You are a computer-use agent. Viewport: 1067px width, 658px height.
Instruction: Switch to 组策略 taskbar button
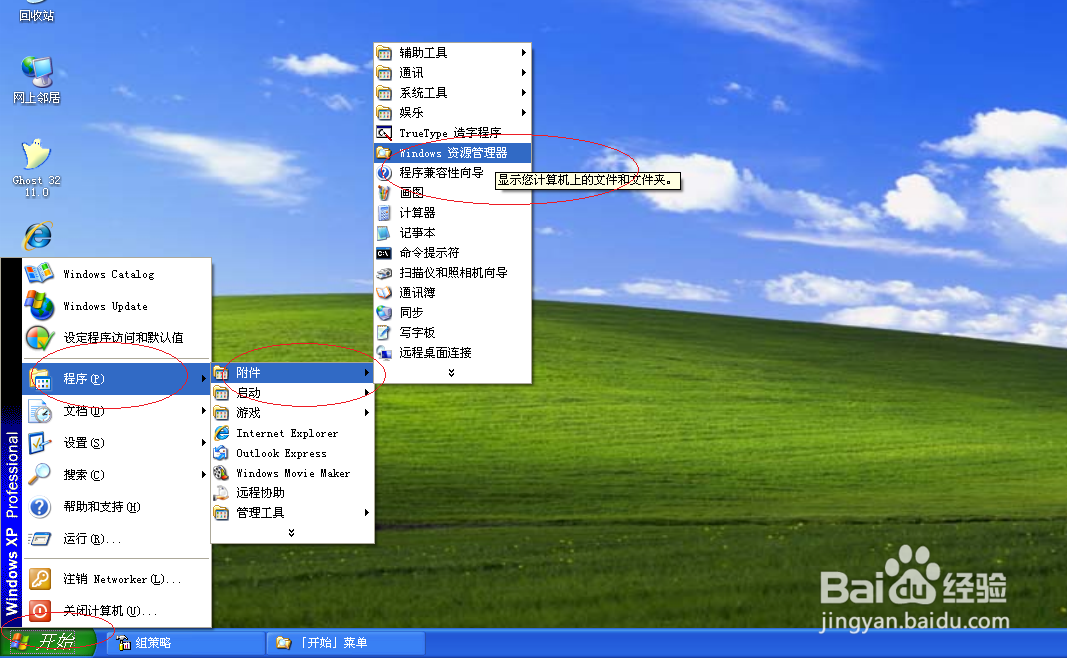185,643
